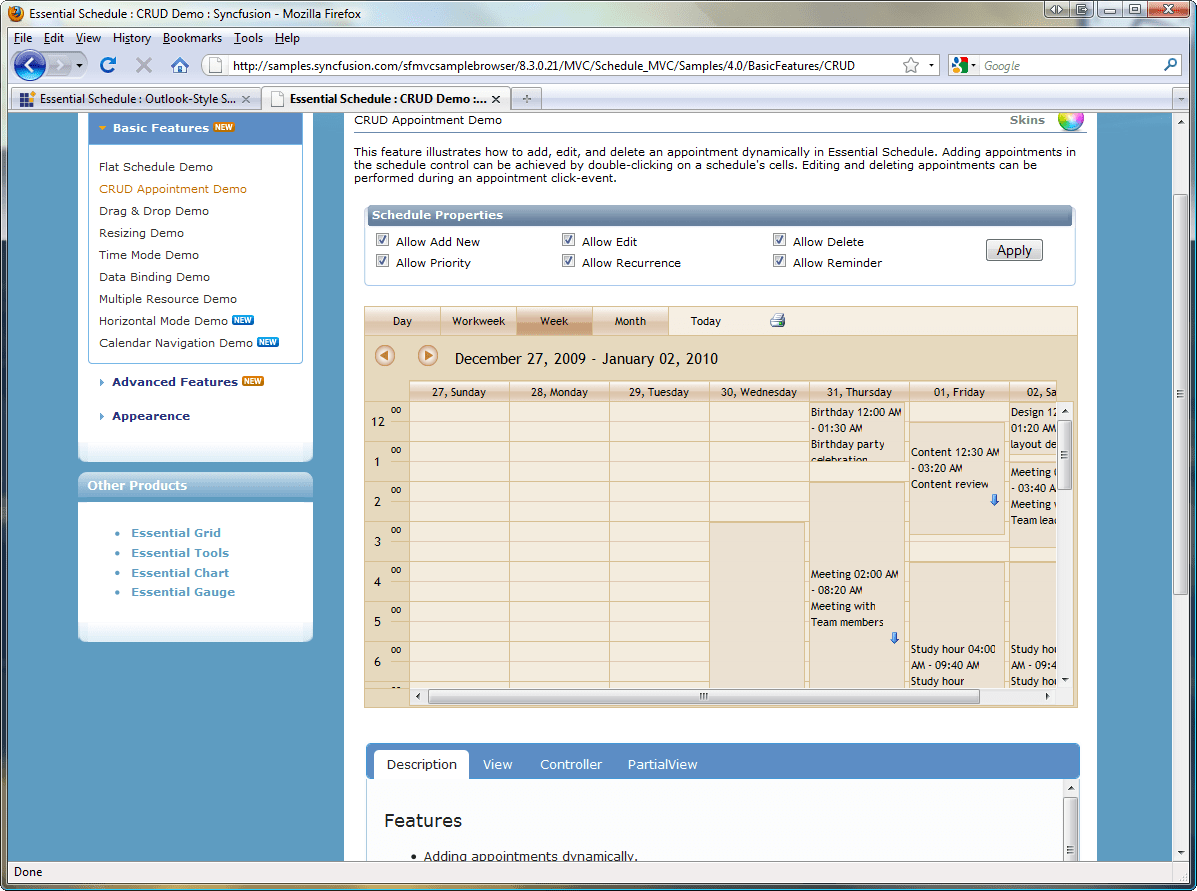Disable the Allow Delete checkbox
The width and height of the screenshot is (1197, 891).
click(779, 241)
